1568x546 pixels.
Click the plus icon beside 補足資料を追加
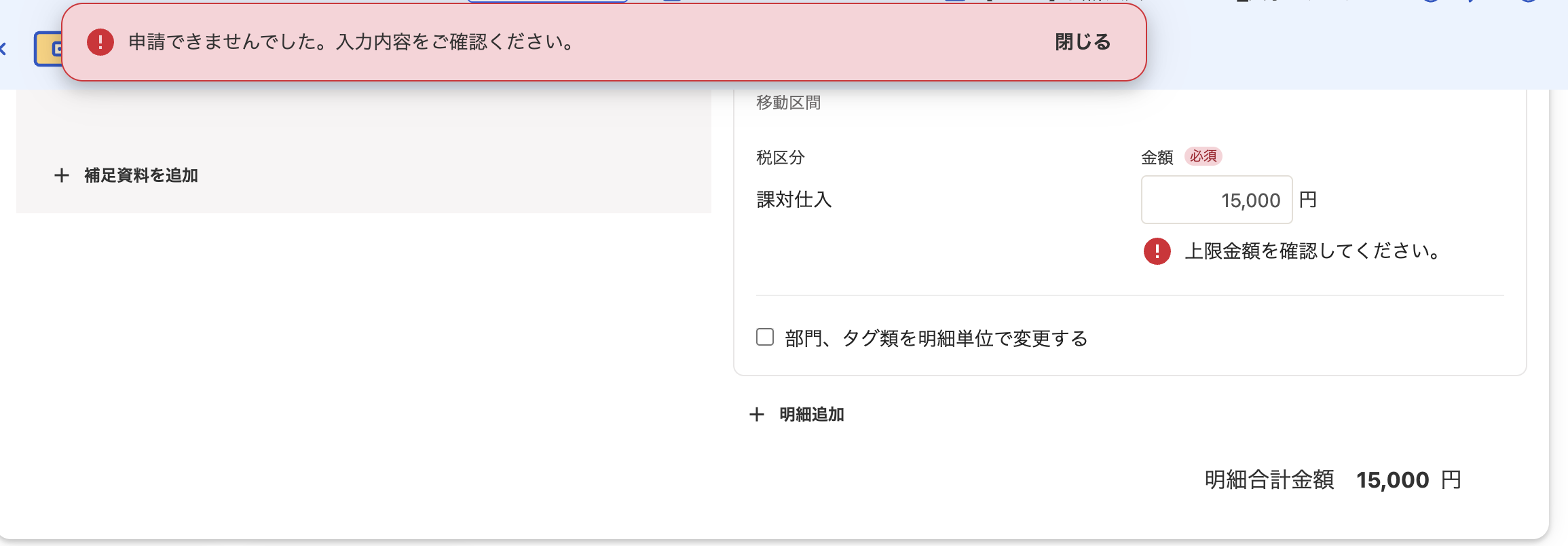62,175
